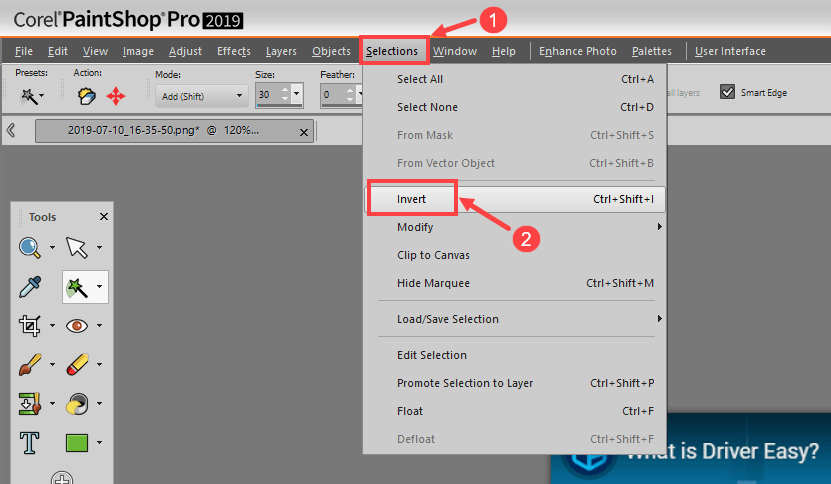
Task: Open the Objects menu
Action: pos(331,51)
